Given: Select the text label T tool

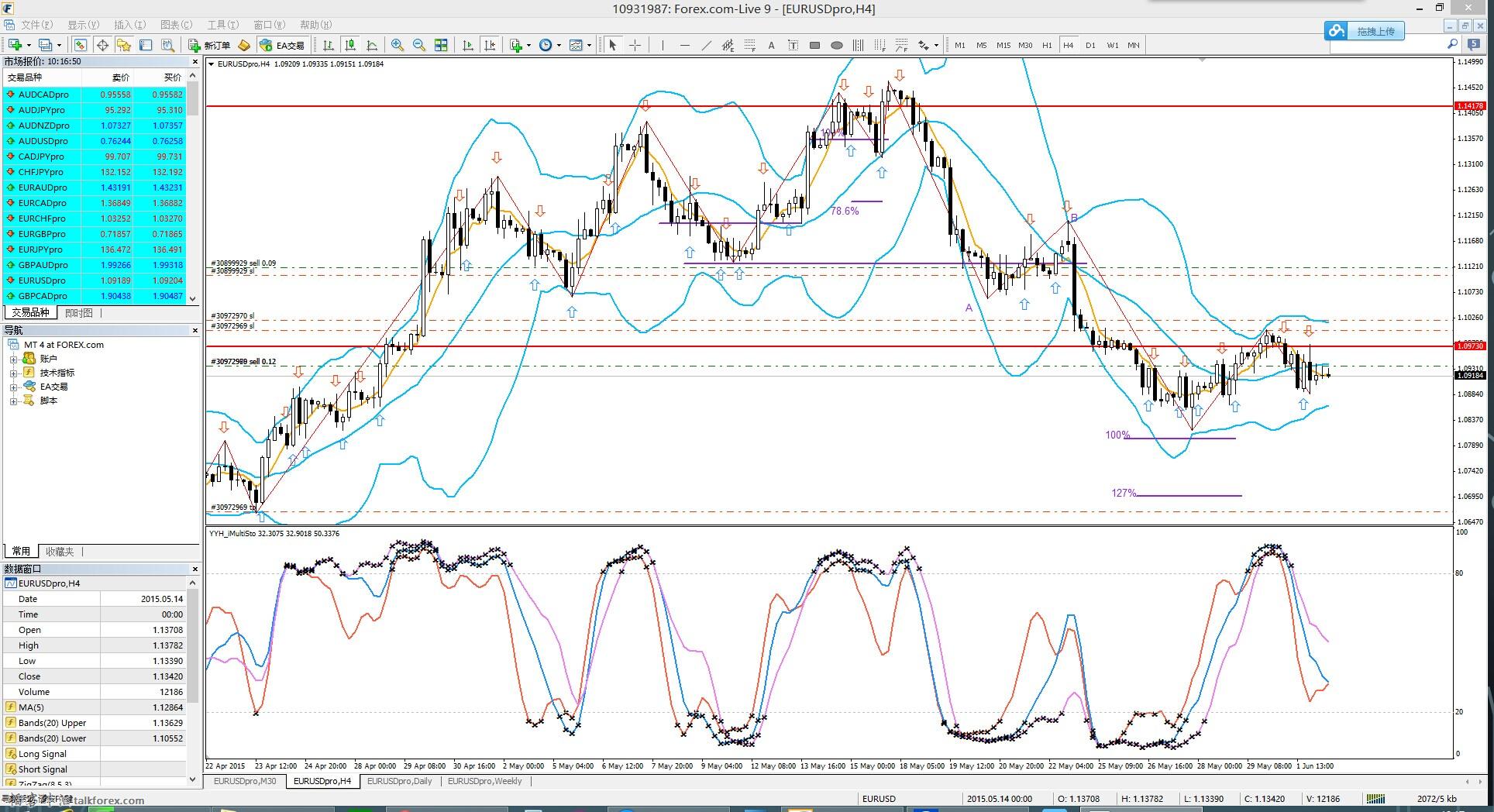Looking at the screenshot, I should pos(793,45).
